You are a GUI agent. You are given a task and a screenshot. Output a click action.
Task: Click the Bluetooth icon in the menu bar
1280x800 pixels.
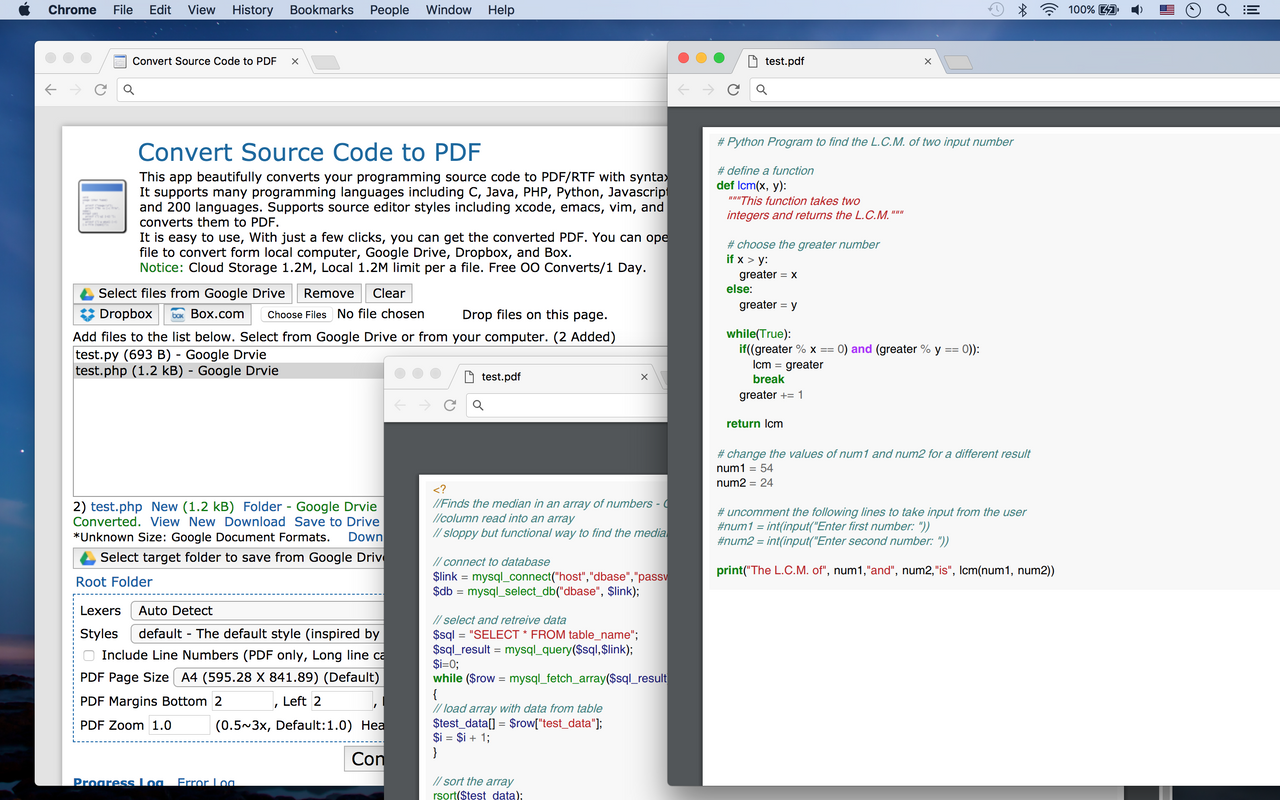pos(1023,10)
